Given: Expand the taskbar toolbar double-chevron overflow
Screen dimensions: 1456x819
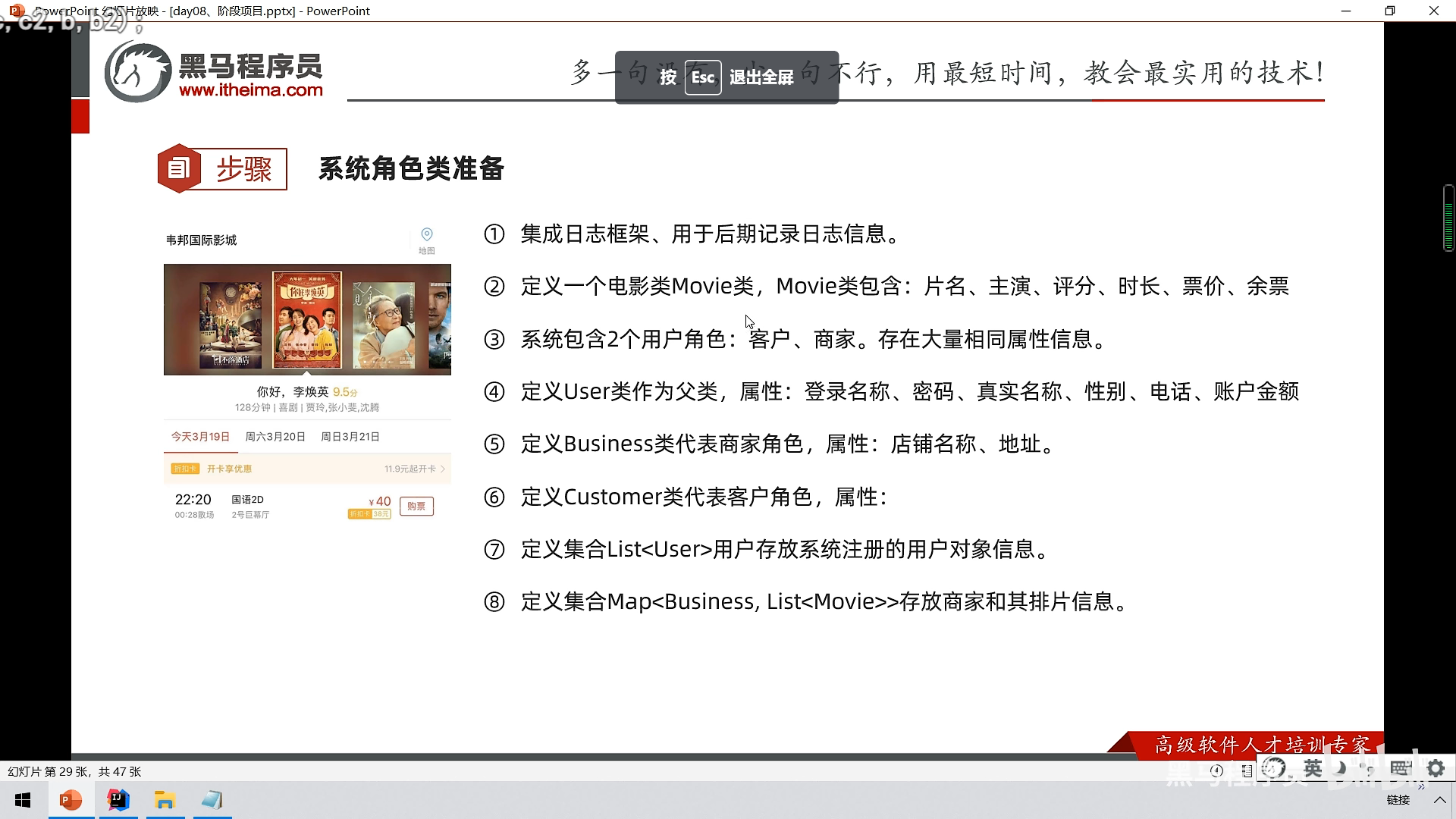Looking at the screenshot, I should (1421, 787).
